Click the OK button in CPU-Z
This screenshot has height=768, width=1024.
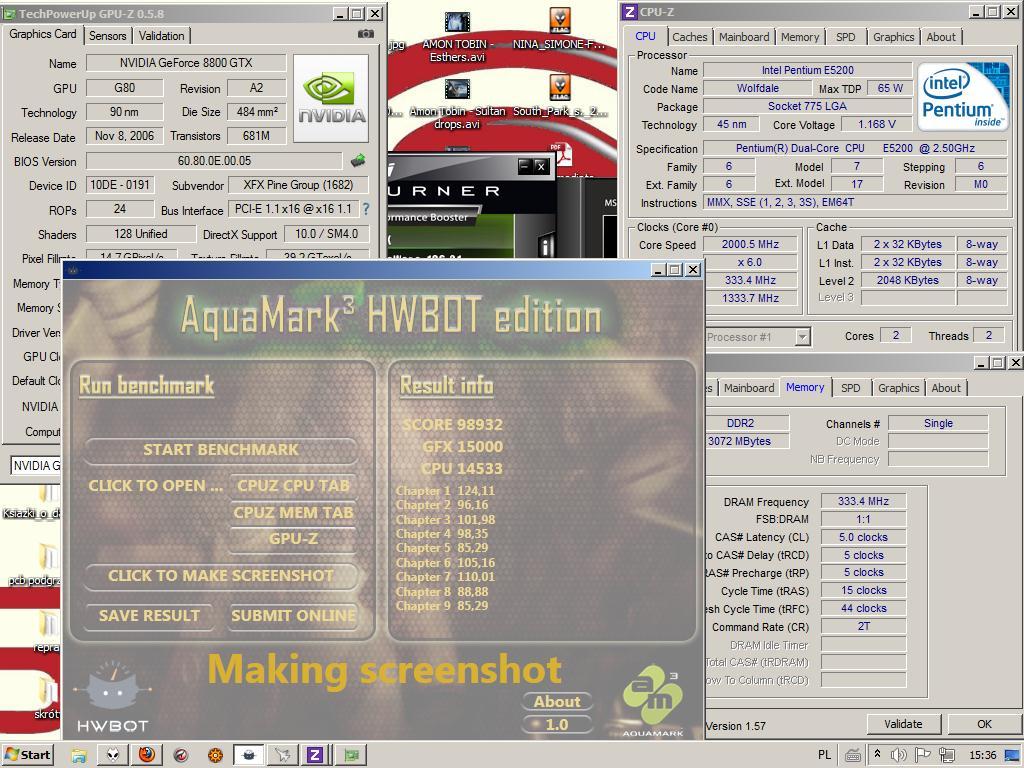click(984, 724)
